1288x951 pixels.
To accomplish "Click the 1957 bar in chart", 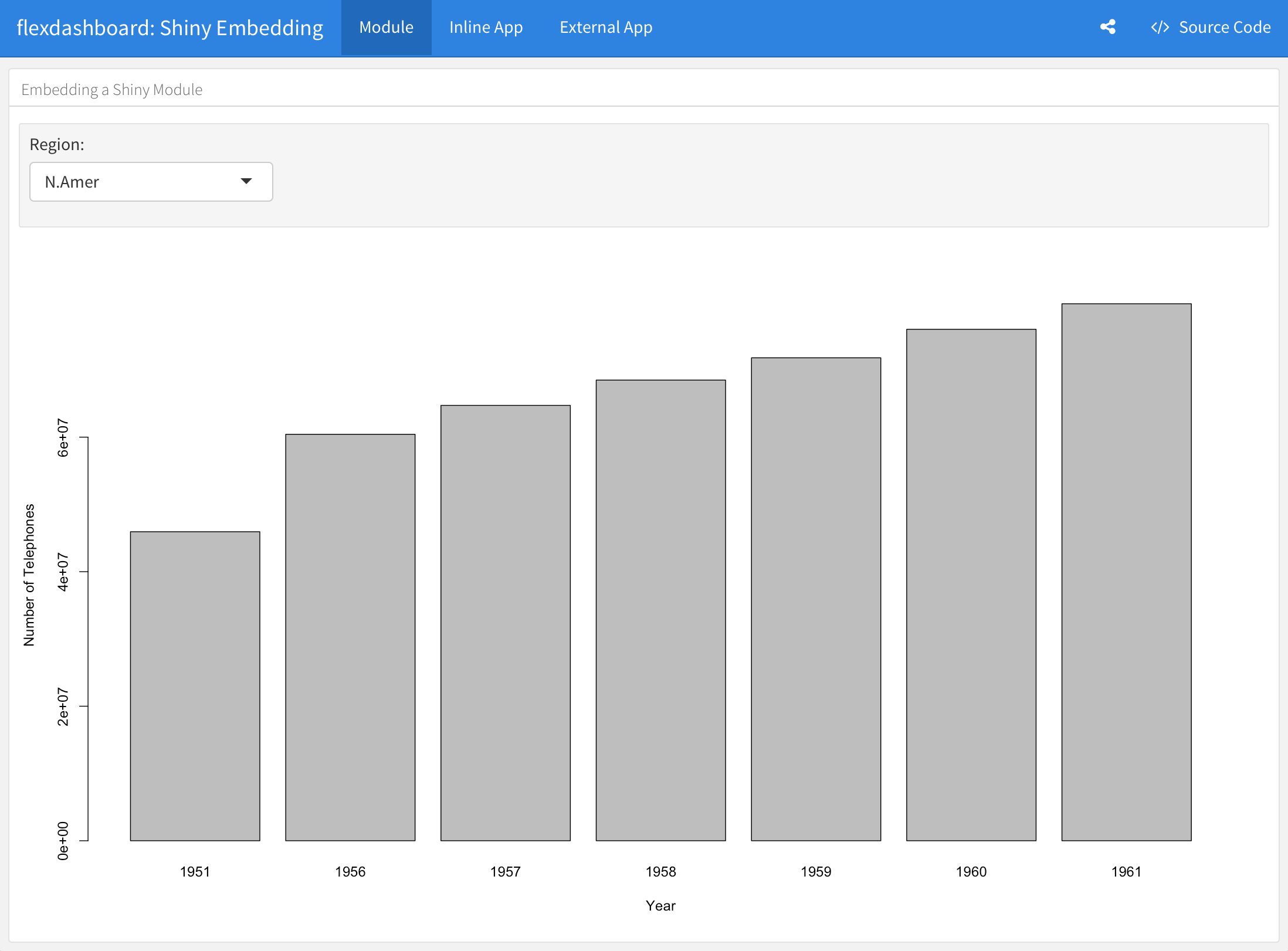I will 505,623.
